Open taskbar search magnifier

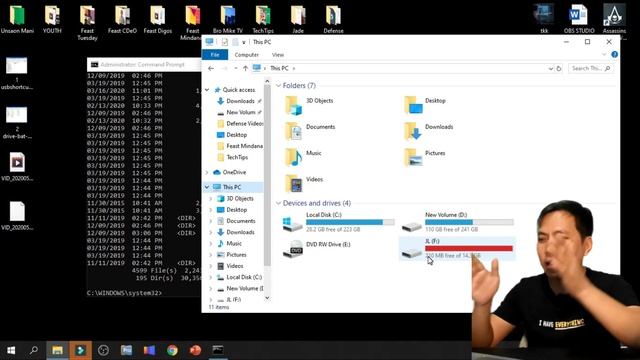point(34,350)
